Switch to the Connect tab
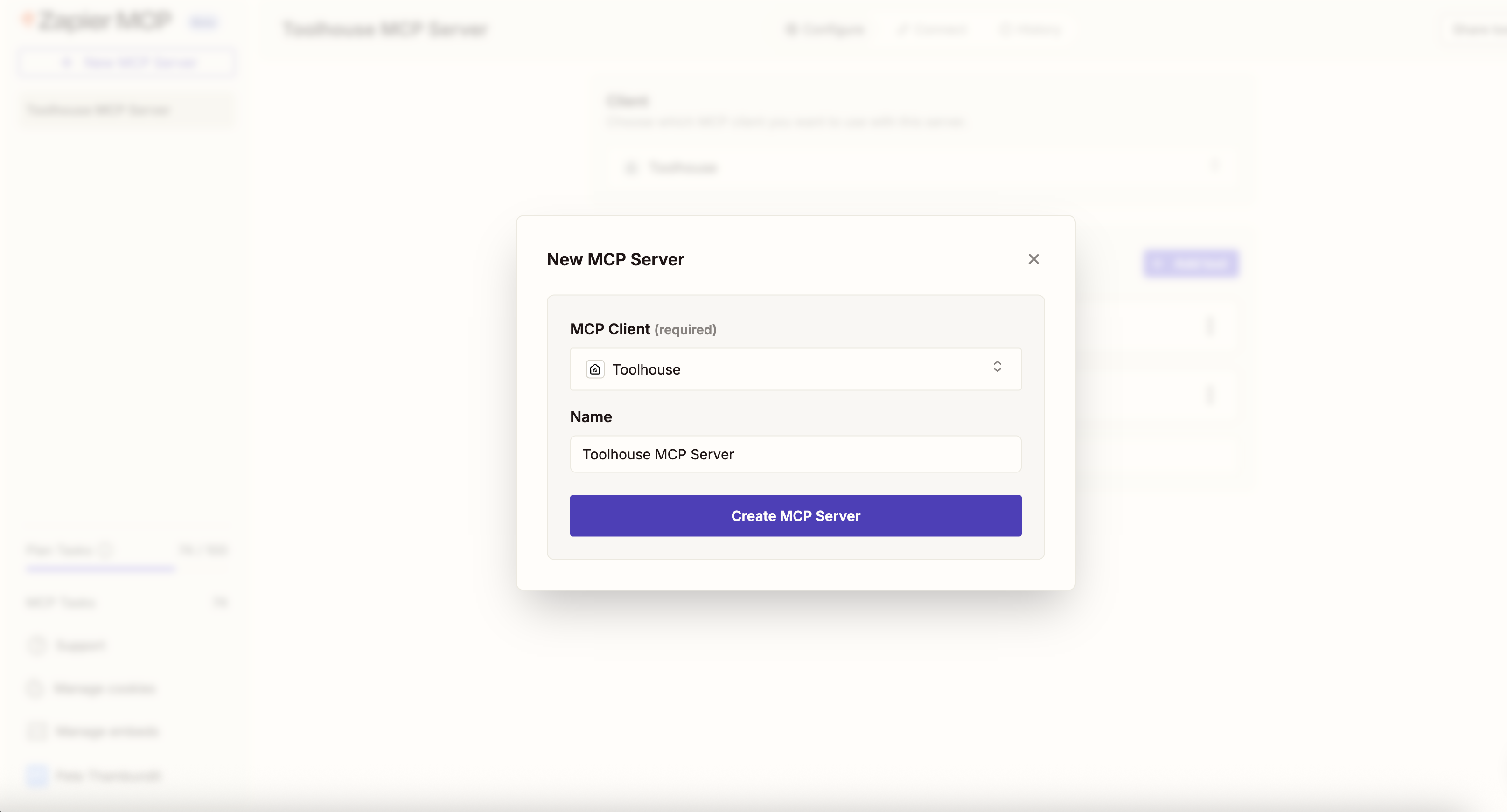Screen dimensions: 1507x812 933,29
